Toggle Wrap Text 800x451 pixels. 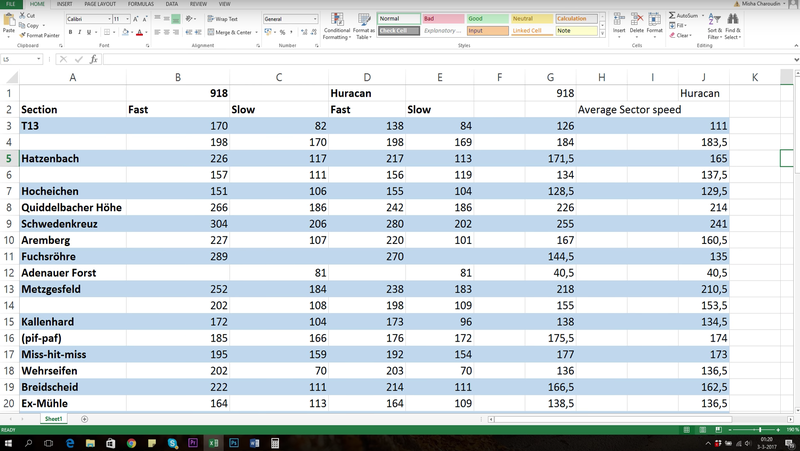click(222, 19)
